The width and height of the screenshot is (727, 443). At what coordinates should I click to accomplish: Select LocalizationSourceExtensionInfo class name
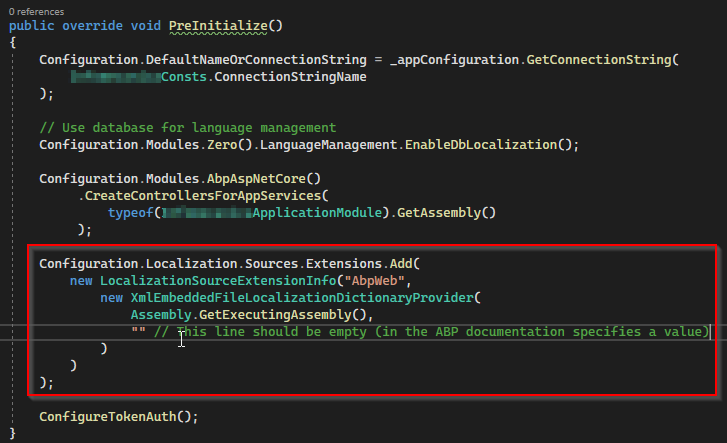tap(218, 281)
